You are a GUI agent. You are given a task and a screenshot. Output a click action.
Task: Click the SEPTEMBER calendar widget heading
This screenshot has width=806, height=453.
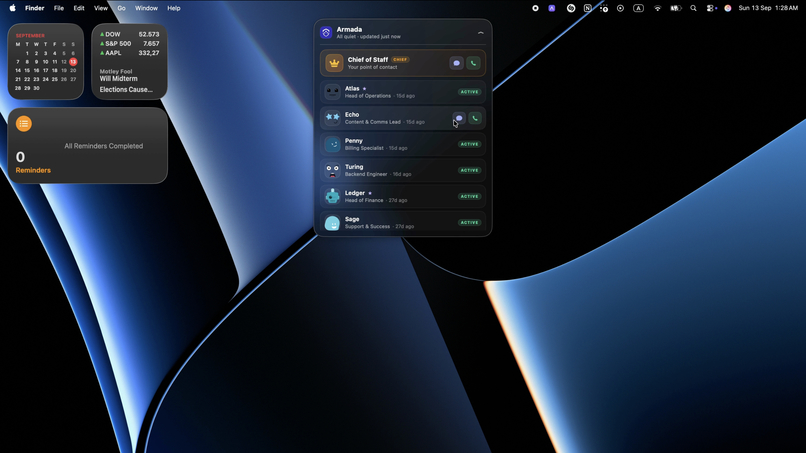[30, 35]
